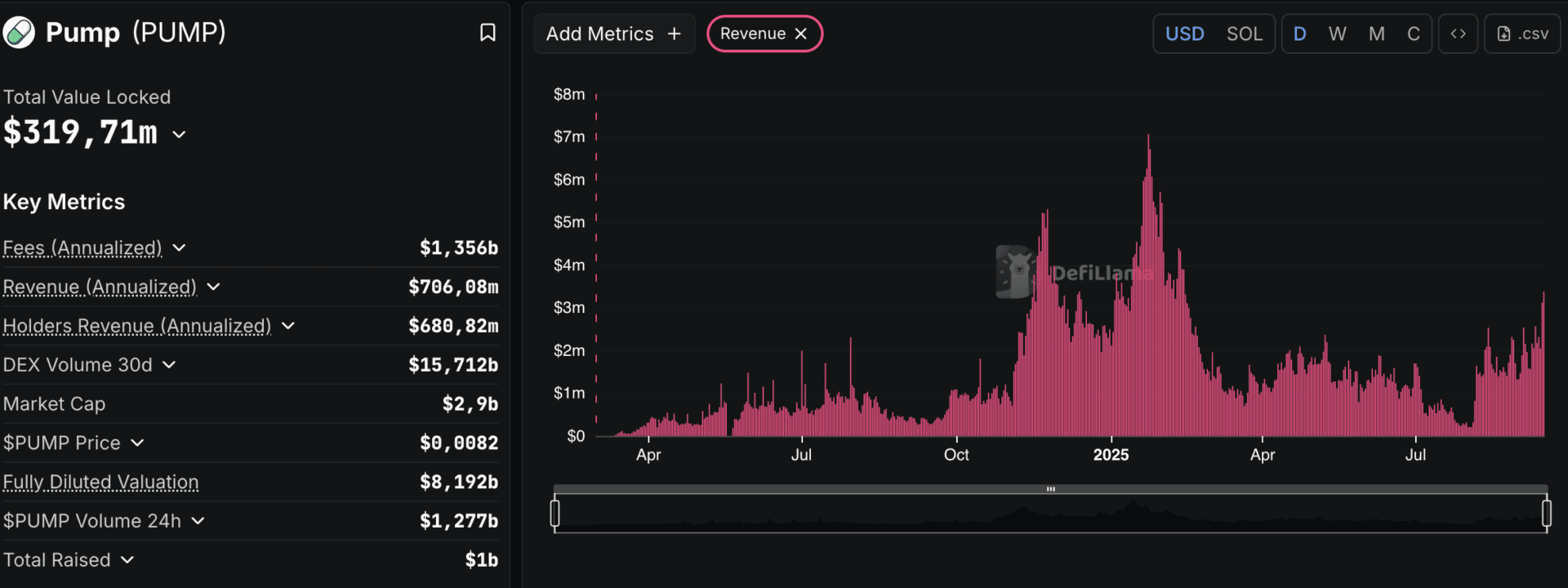The image size is (1568, 588).
Task: Select cumulative (C) chart view
Action: [x=1414, y=33]
